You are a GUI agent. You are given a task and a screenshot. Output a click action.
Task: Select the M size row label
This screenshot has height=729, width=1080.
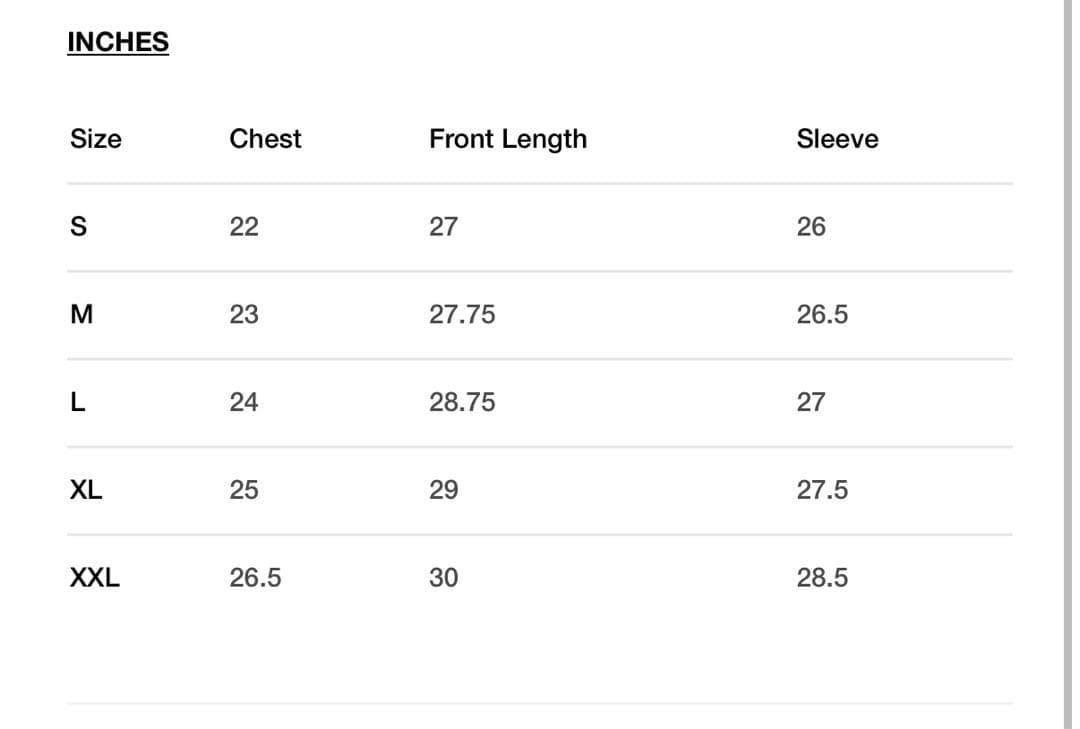(x=81, y=315)
